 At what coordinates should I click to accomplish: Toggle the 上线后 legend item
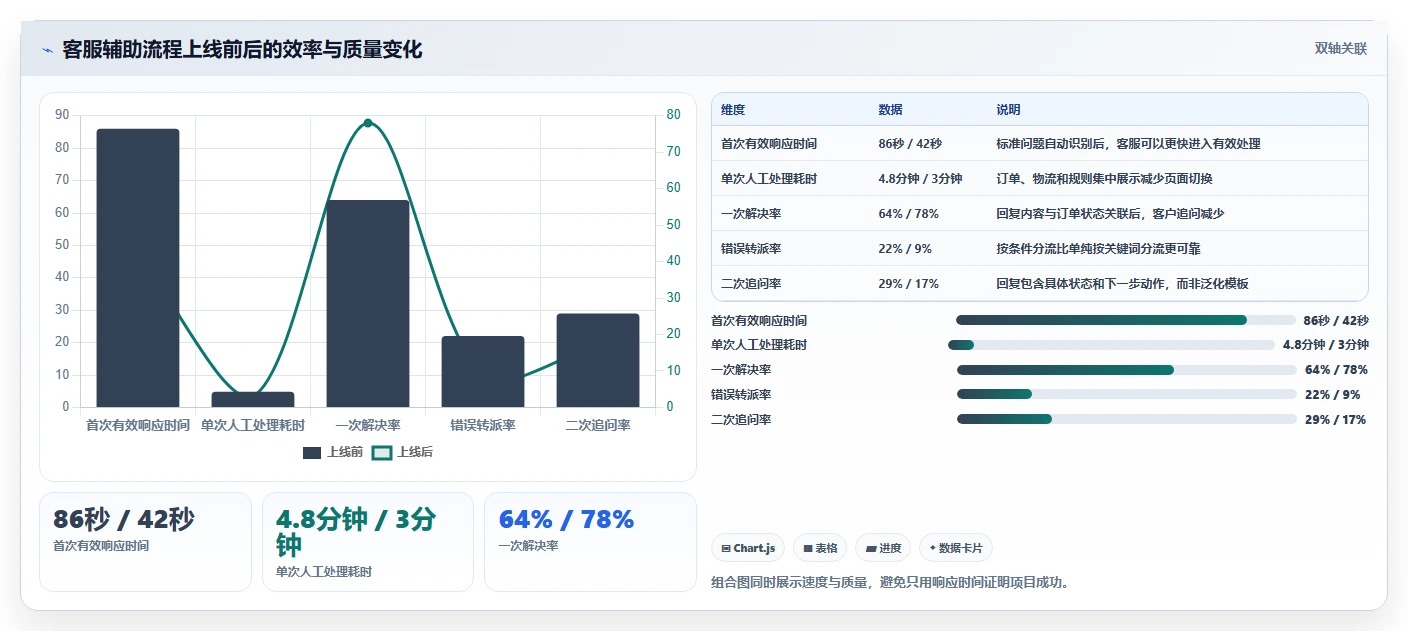tap(402, 452)
